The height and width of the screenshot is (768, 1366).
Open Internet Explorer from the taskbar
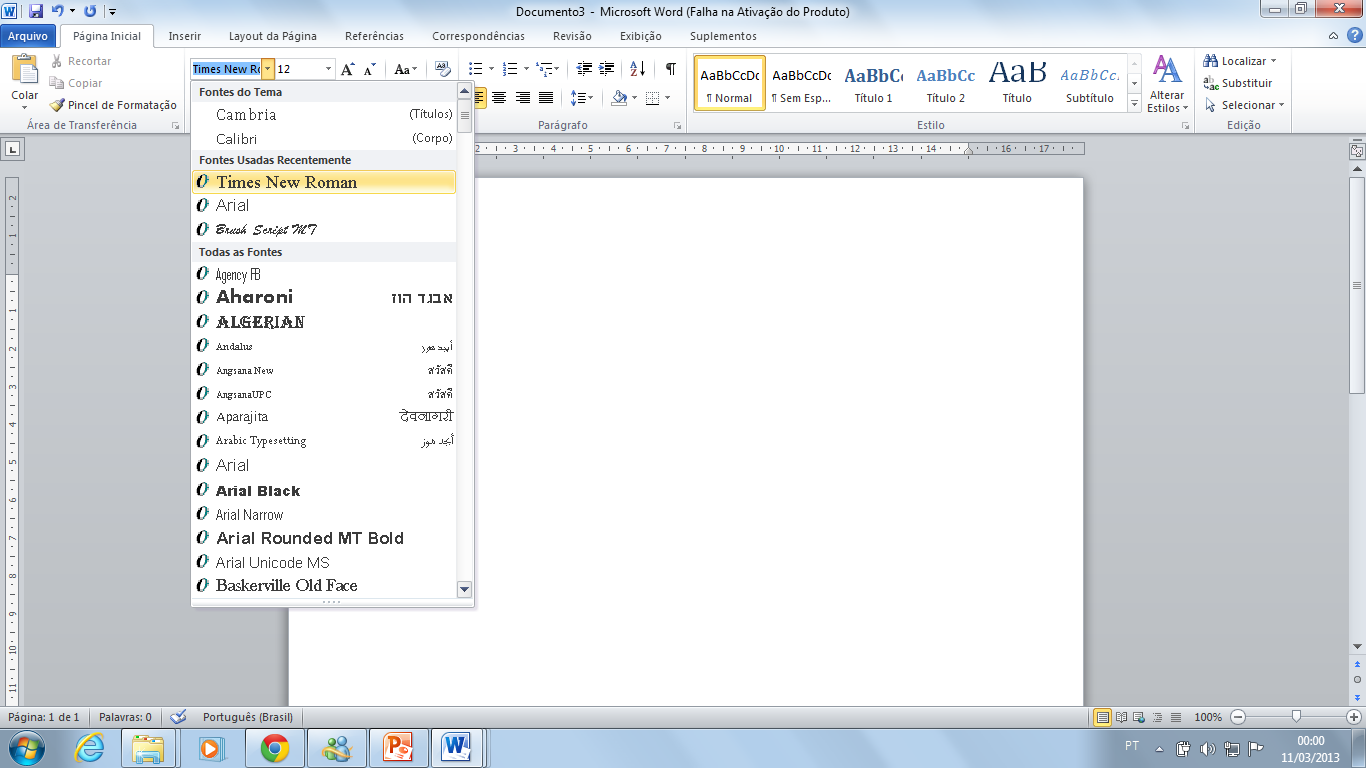point(90,748)
